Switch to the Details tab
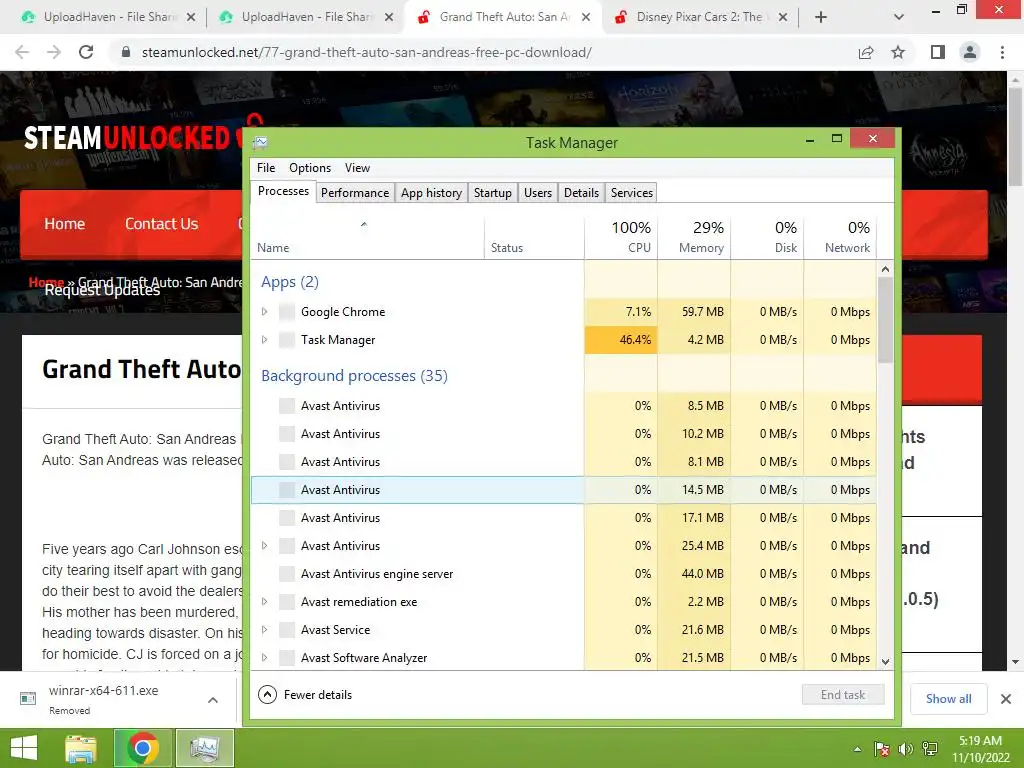This screenshot has width=1024, height=768. click(581, 193)
